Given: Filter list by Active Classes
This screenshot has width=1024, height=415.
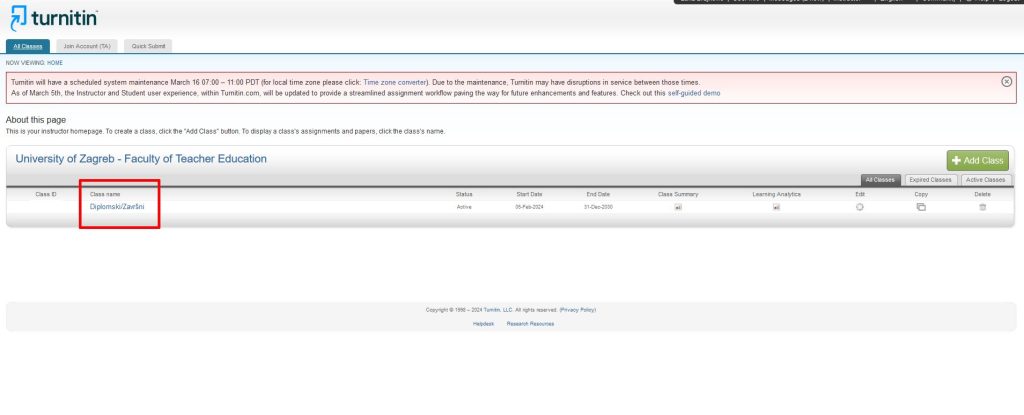Looking at the screenshot, I should (x=986, y=180).
